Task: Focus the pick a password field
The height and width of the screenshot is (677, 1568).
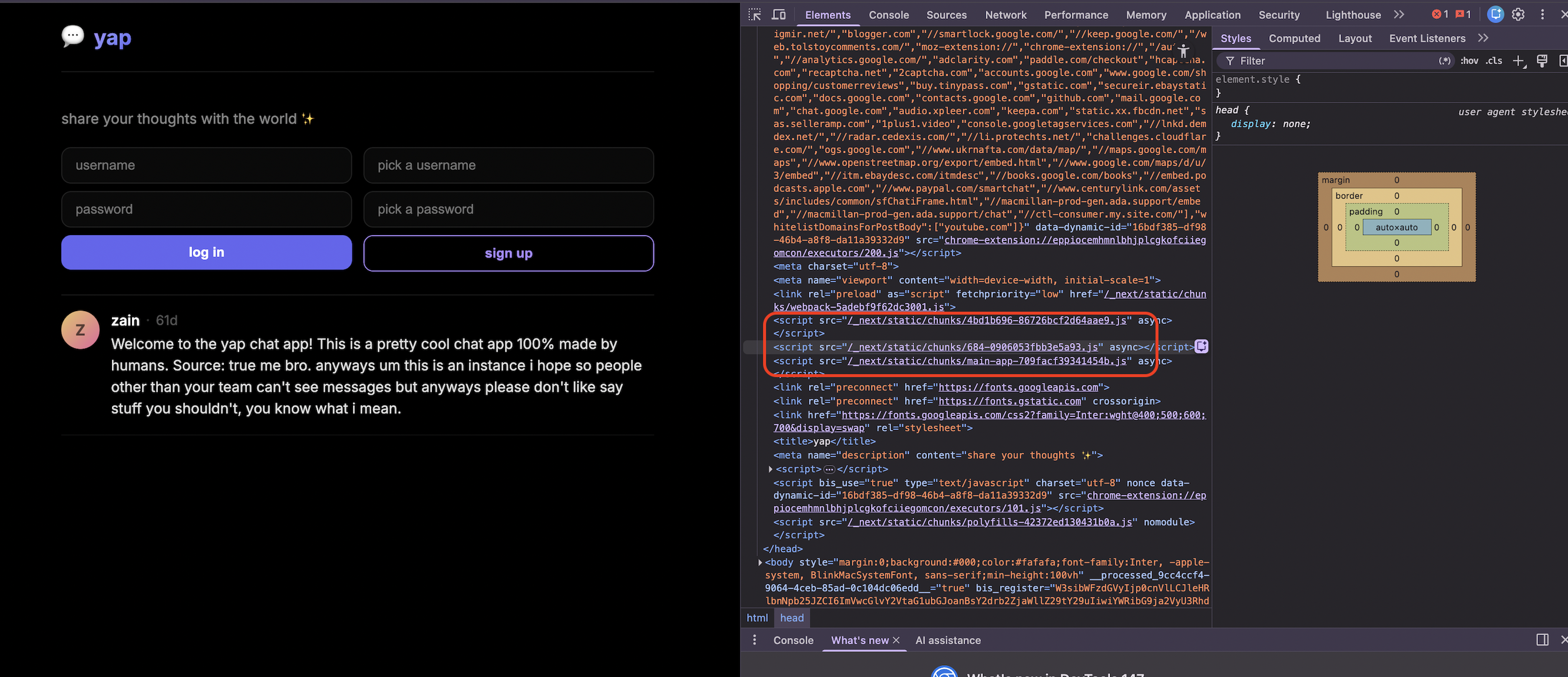Action: click(509, 209)
